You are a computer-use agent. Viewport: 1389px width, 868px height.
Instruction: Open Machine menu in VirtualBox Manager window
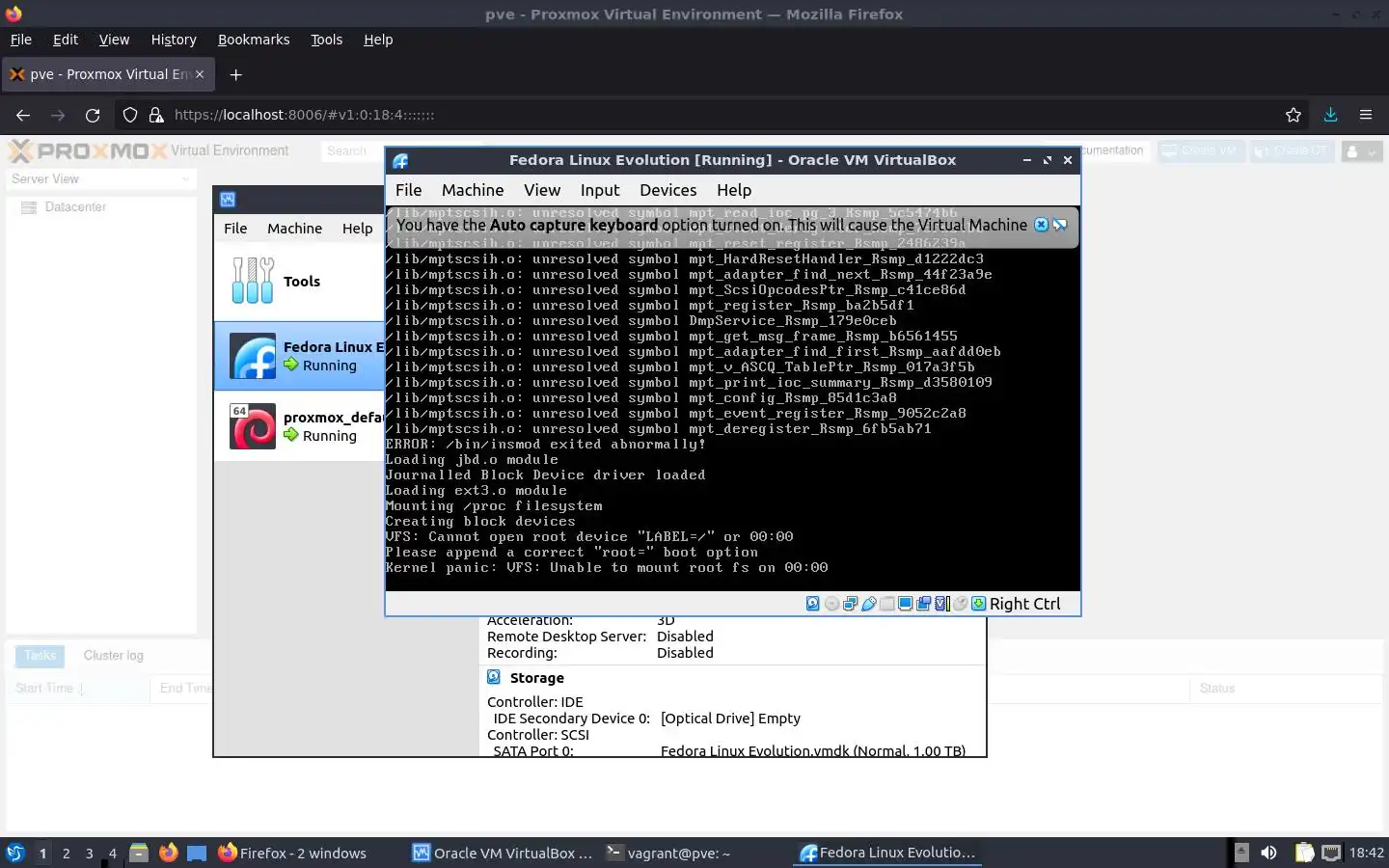coord(295,229)
